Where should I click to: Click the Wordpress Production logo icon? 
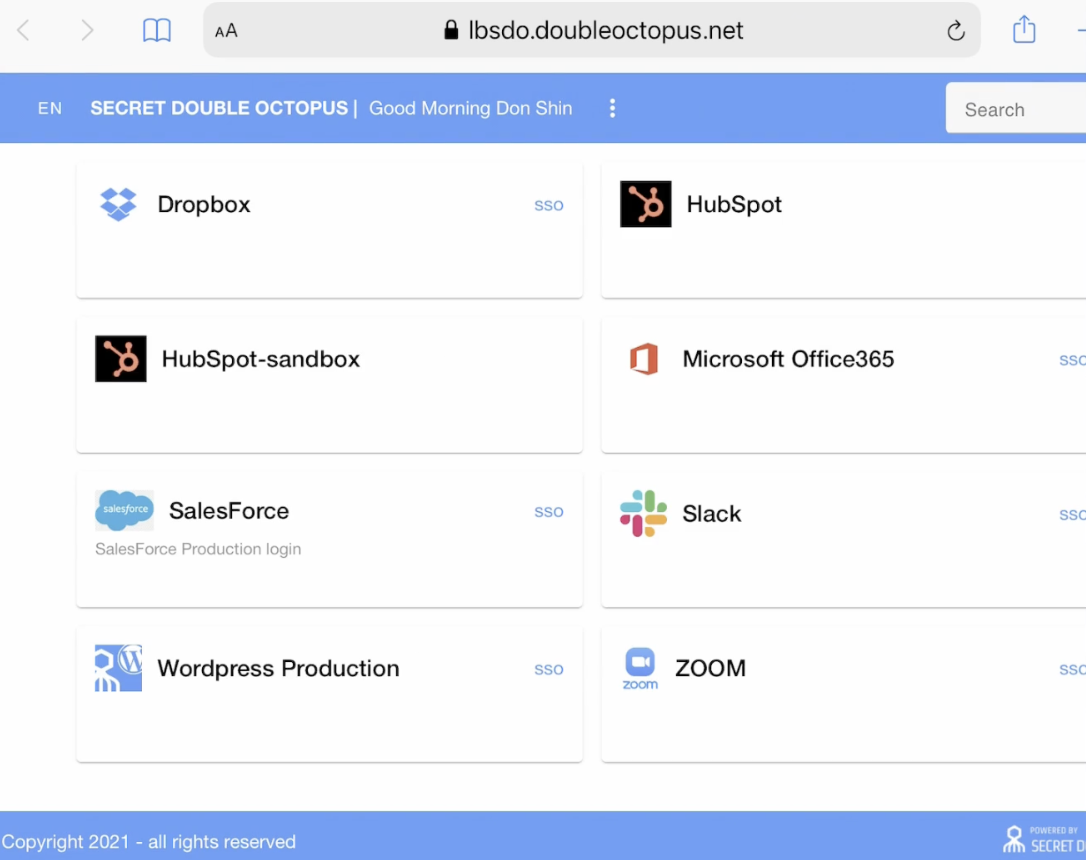click(x=118, y=668)
